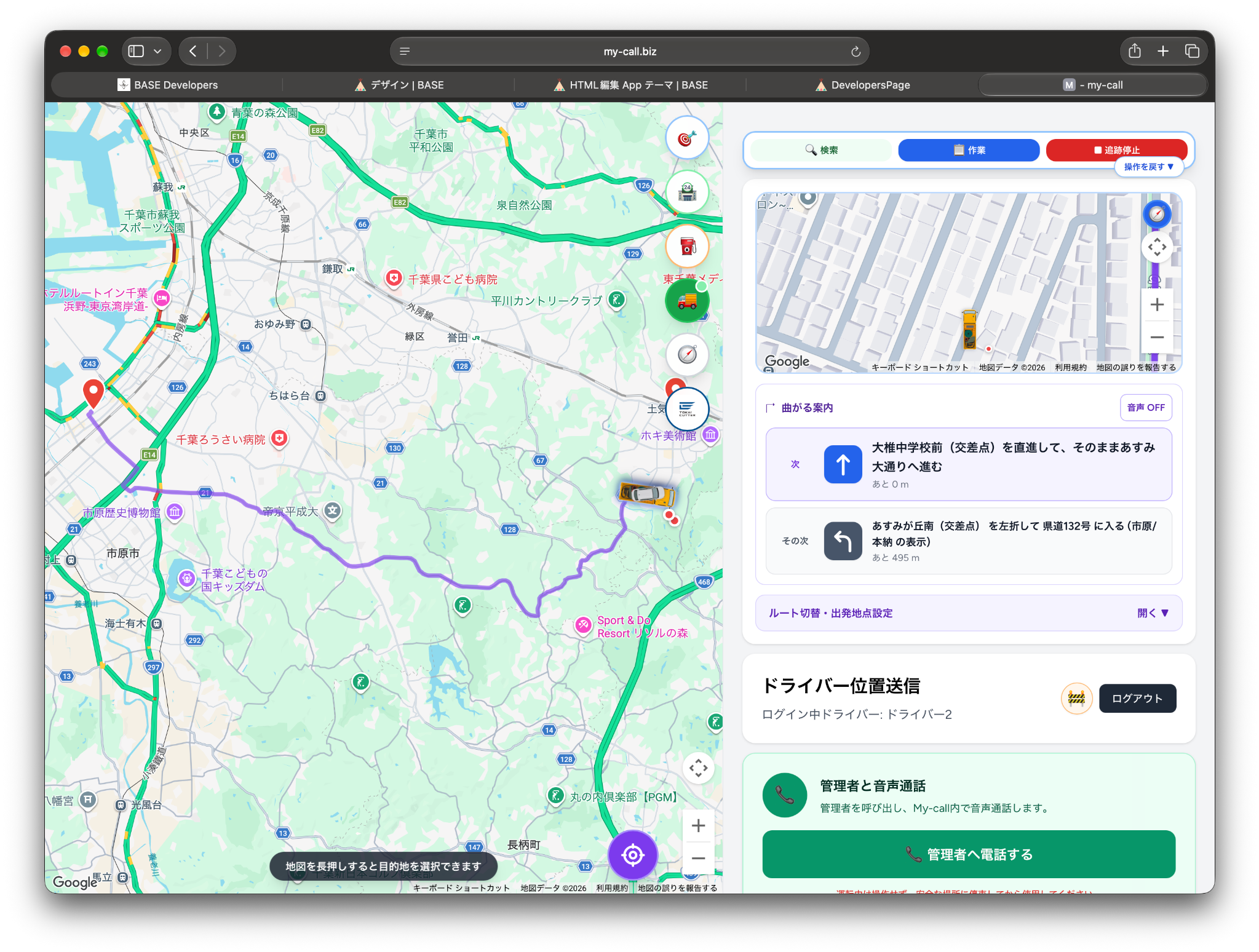Viewport: 1259px width, 952px height.
Task: Click the 千葉こどもの国キッズダム marker
Action: (187, 578)
